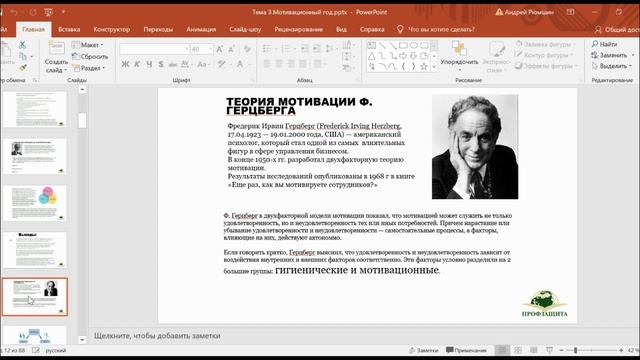Click zoom out minus button
The image size is (640, 360).
pos(562,350)
